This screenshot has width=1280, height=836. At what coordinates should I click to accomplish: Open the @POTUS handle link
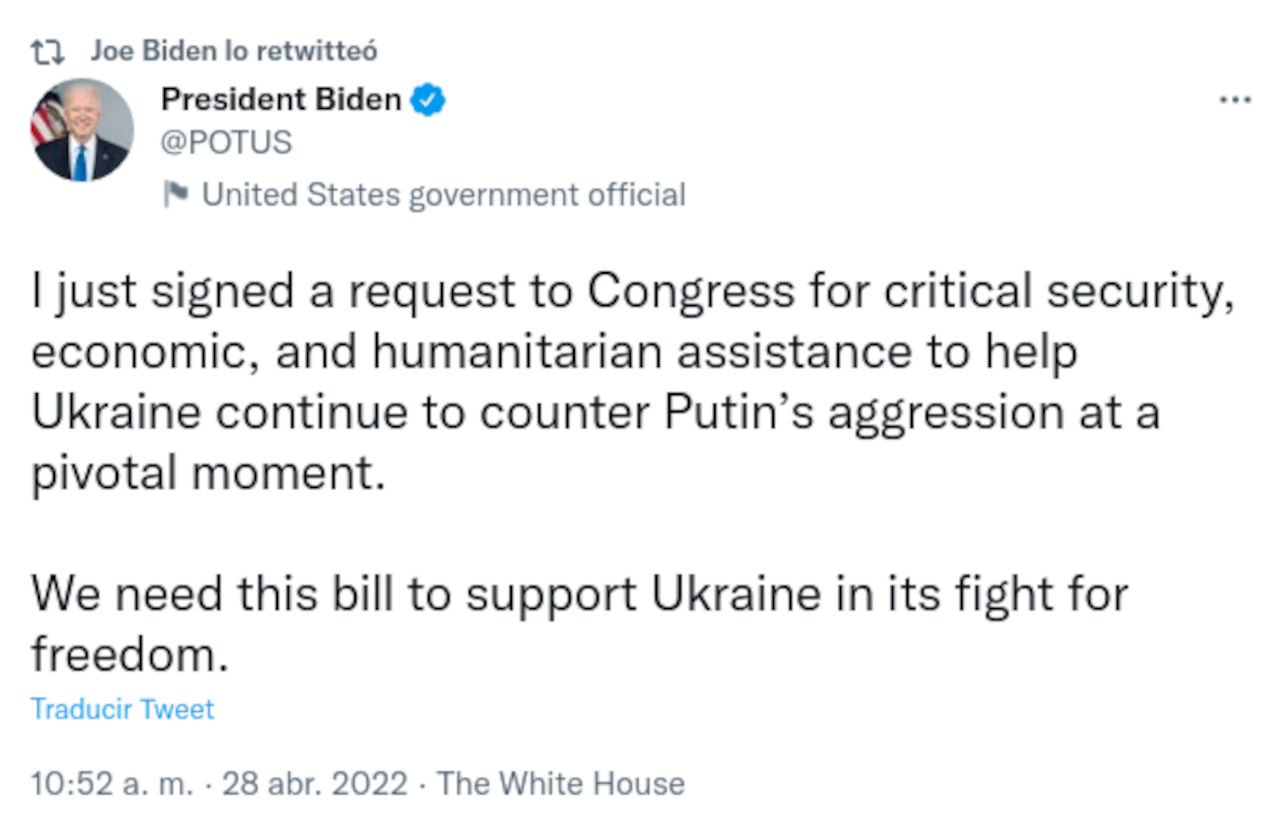pyautogui.click(x=226, y=143)
